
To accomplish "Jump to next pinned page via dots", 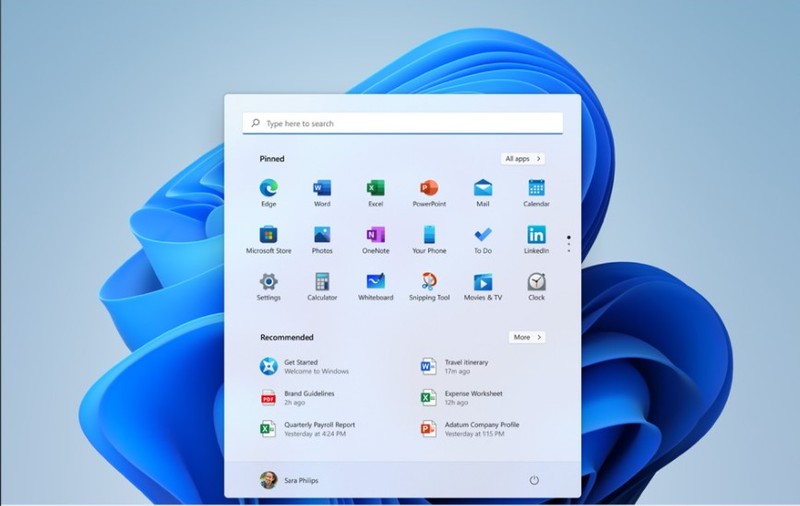I will coord(568,244).
